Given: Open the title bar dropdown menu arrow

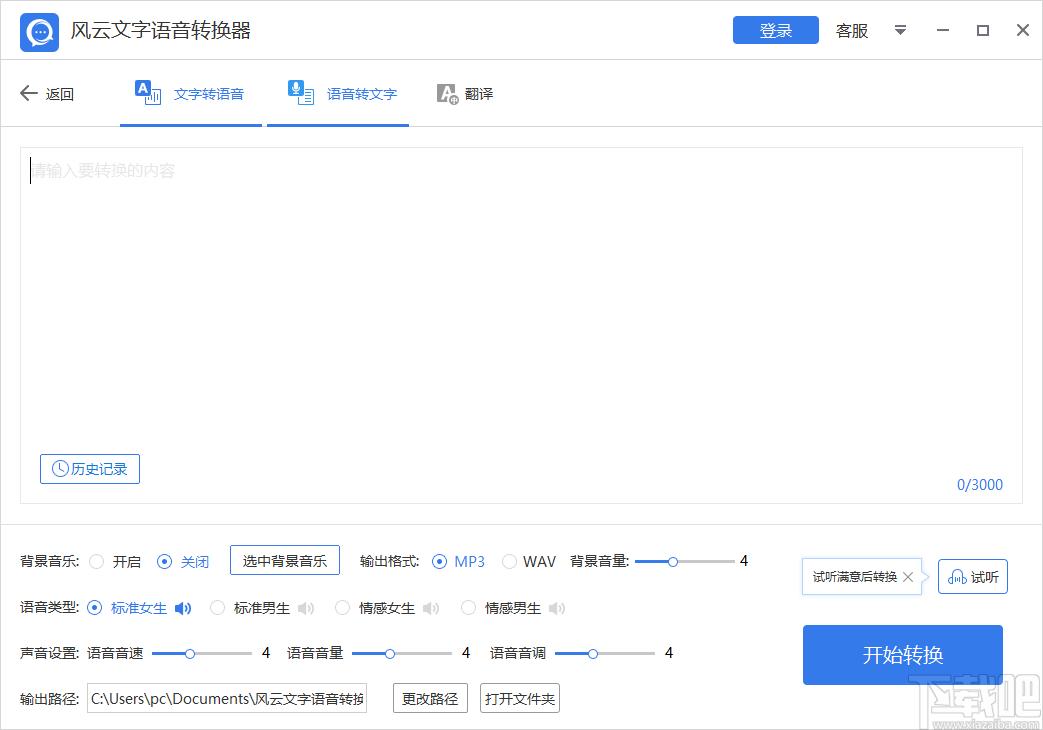Looking at the screenshot, I should point(900,31).
